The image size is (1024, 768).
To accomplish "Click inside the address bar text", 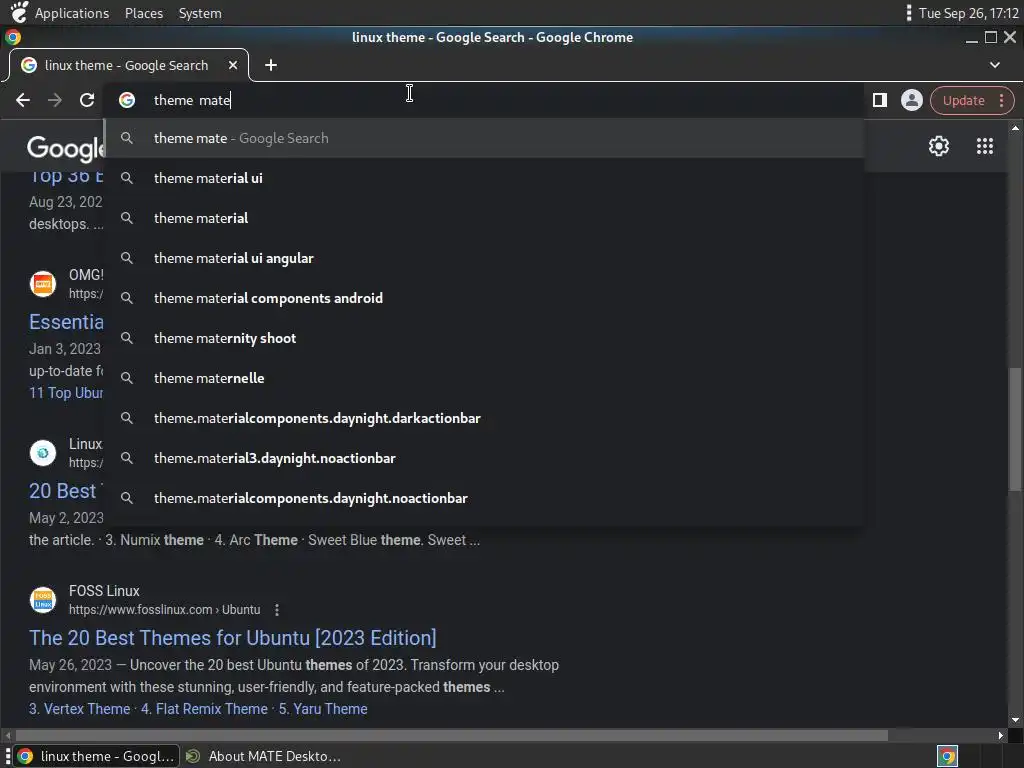I will click(192, 100).
